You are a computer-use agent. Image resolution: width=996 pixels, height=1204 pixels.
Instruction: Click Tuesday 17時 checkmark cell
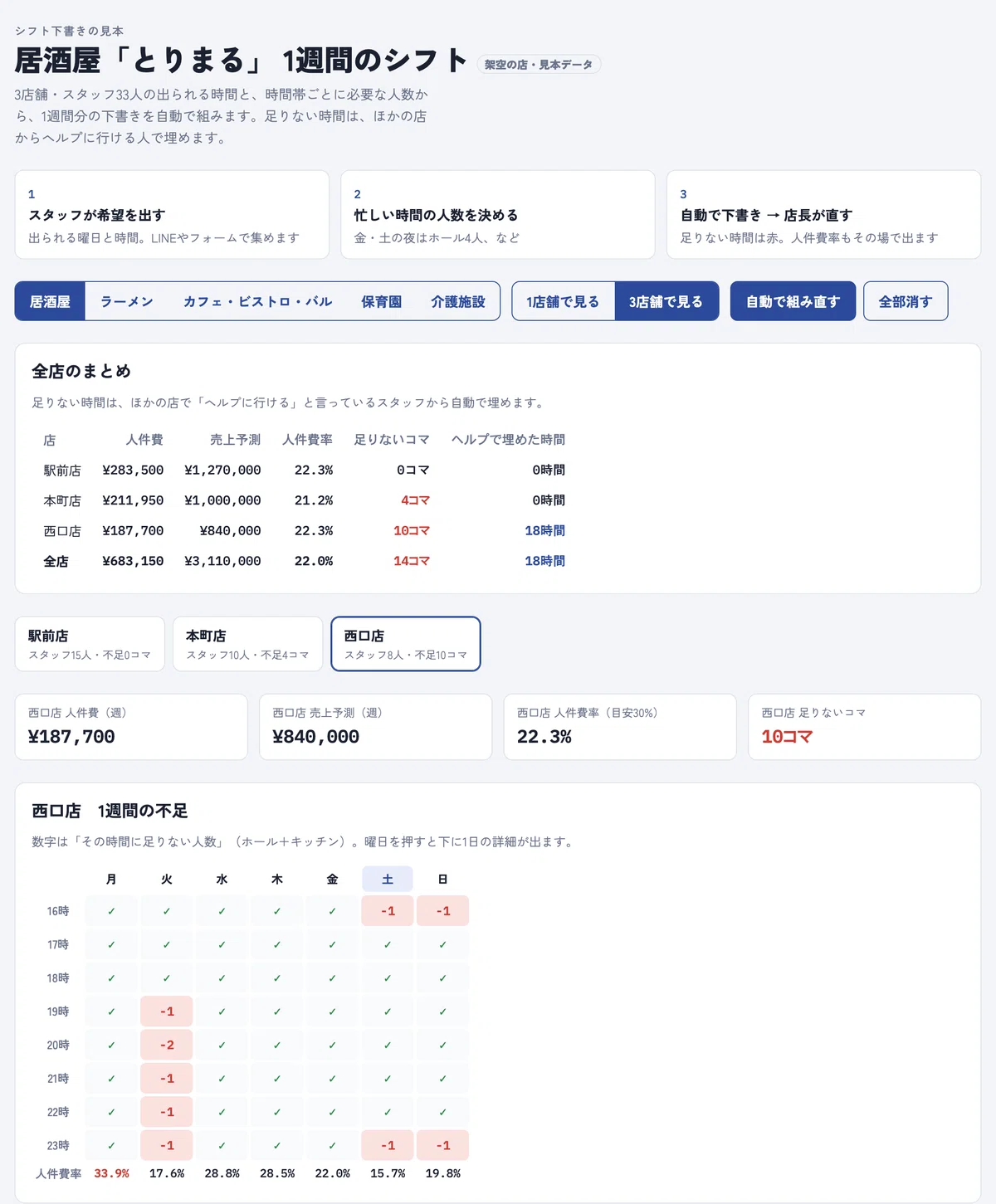(167, 944)
